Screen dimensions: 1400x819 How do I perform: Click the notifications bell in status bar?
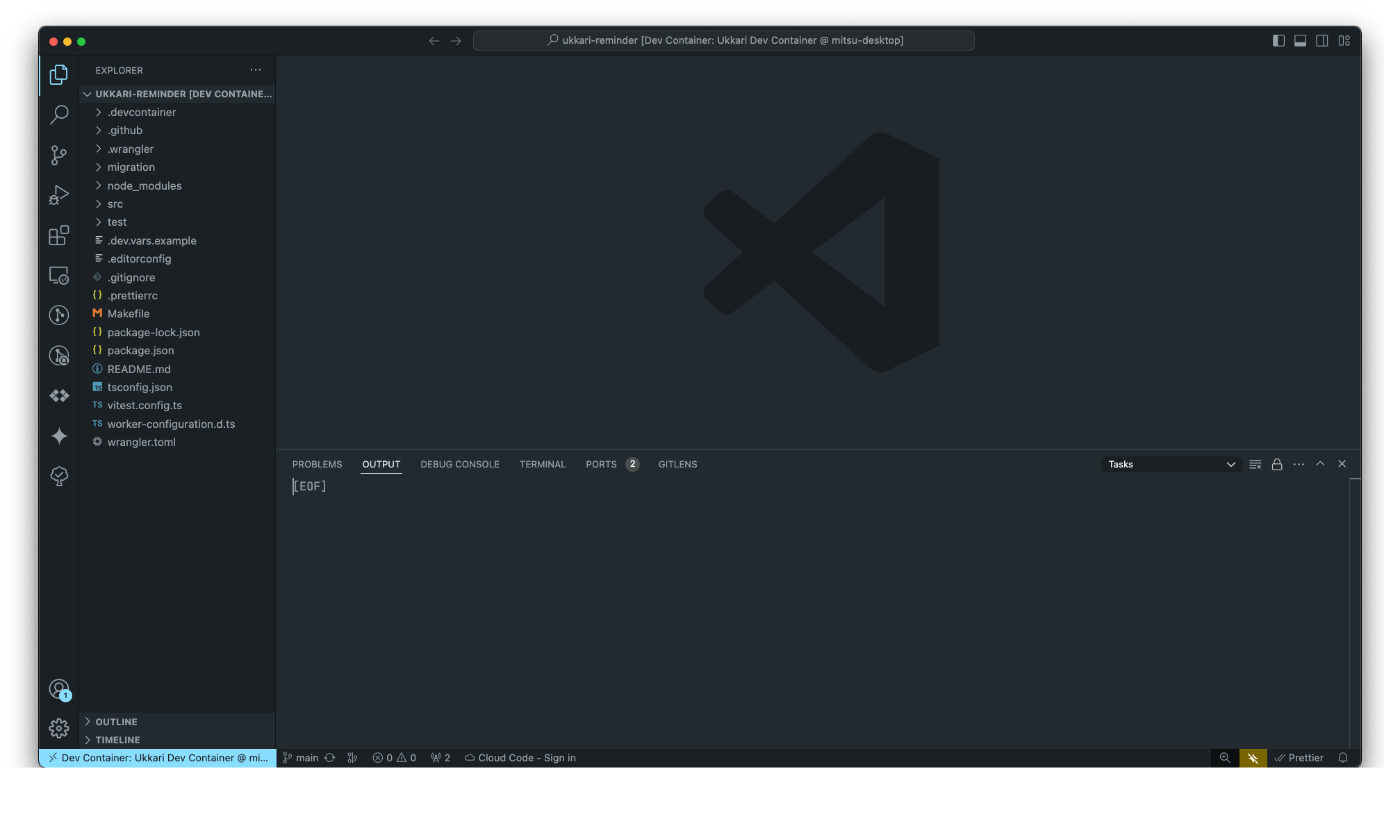[x=1343, y=758]
